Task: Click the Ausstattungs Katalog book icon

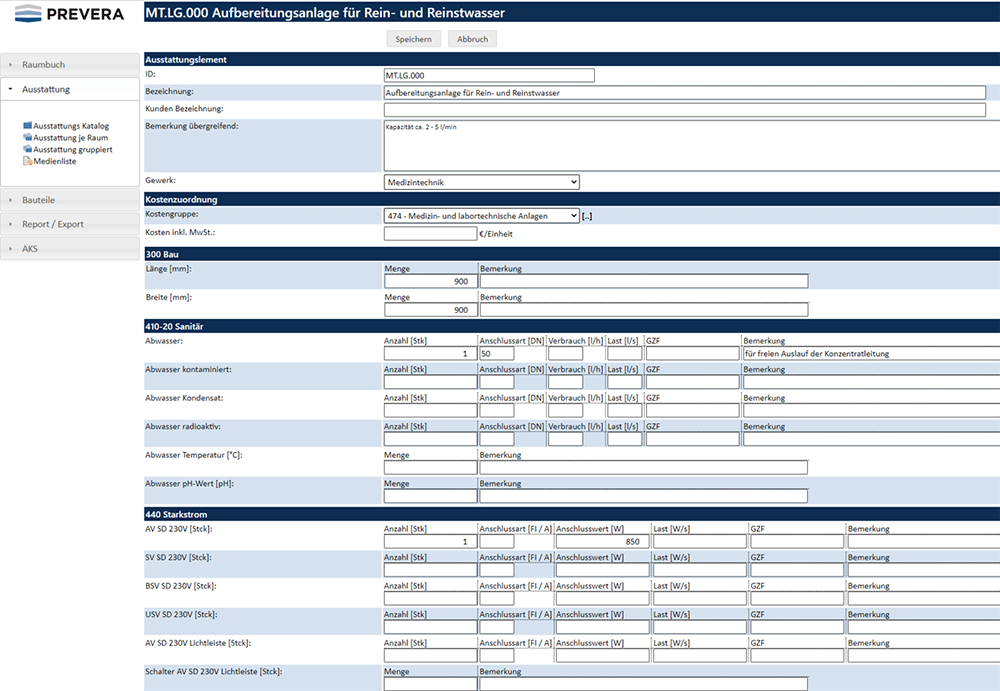Action: tap(27, 126)
